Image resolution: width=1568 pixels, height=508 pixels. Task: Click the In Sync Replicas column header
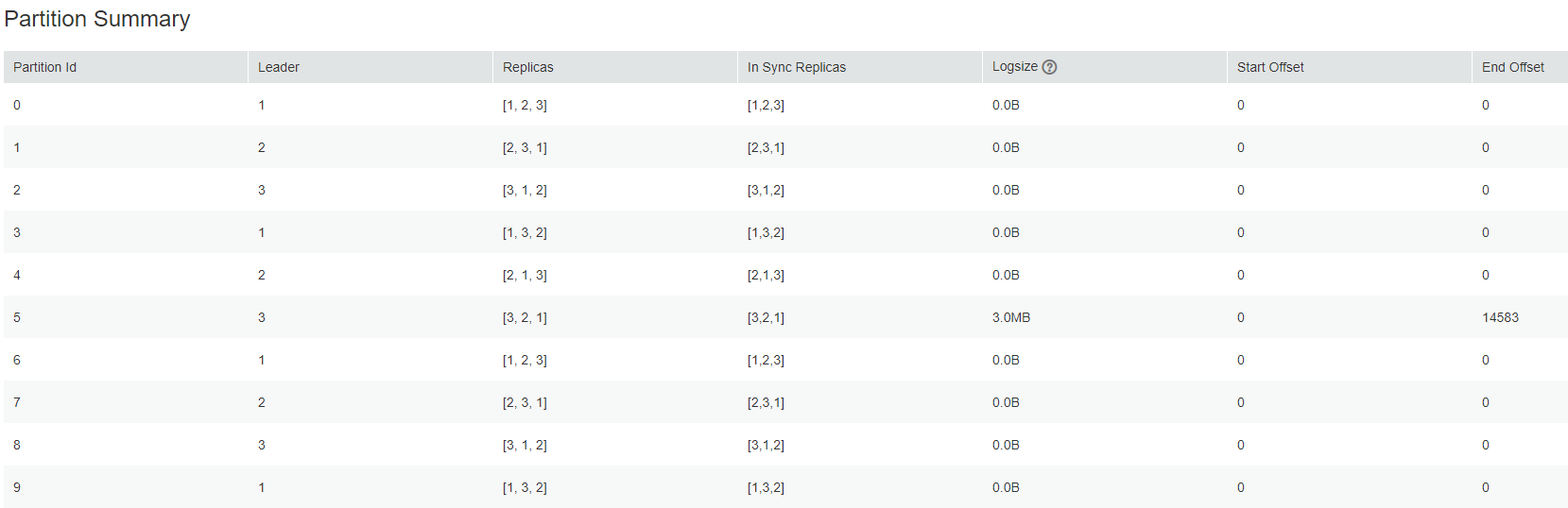click(797, 67)
